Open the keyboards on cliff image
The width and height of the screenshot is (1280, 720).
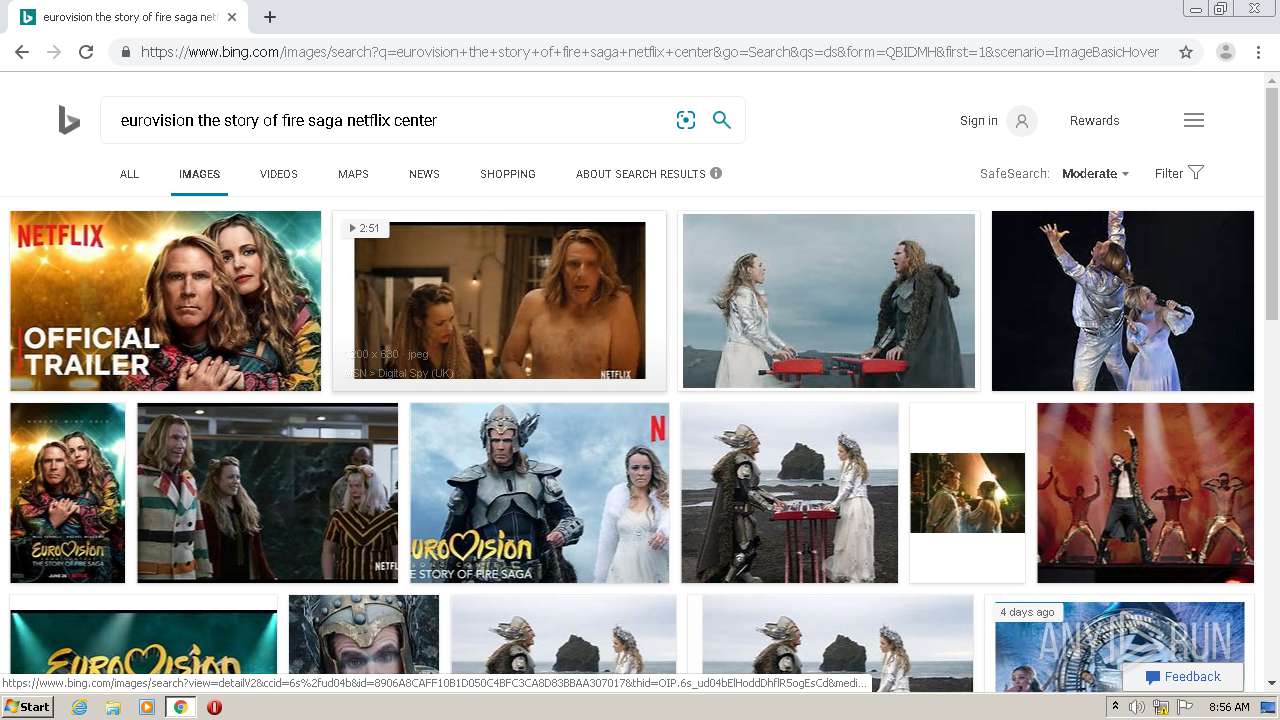click(829, 301)
